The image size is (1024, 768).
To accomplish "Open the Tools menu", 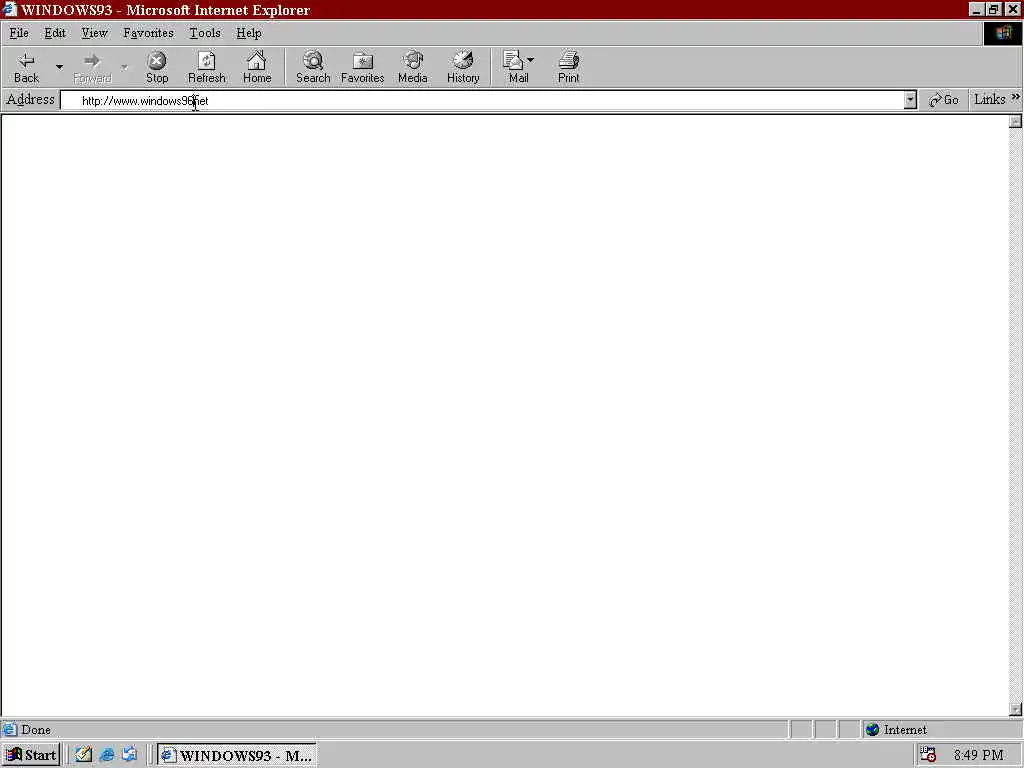I will pos(204,33).
